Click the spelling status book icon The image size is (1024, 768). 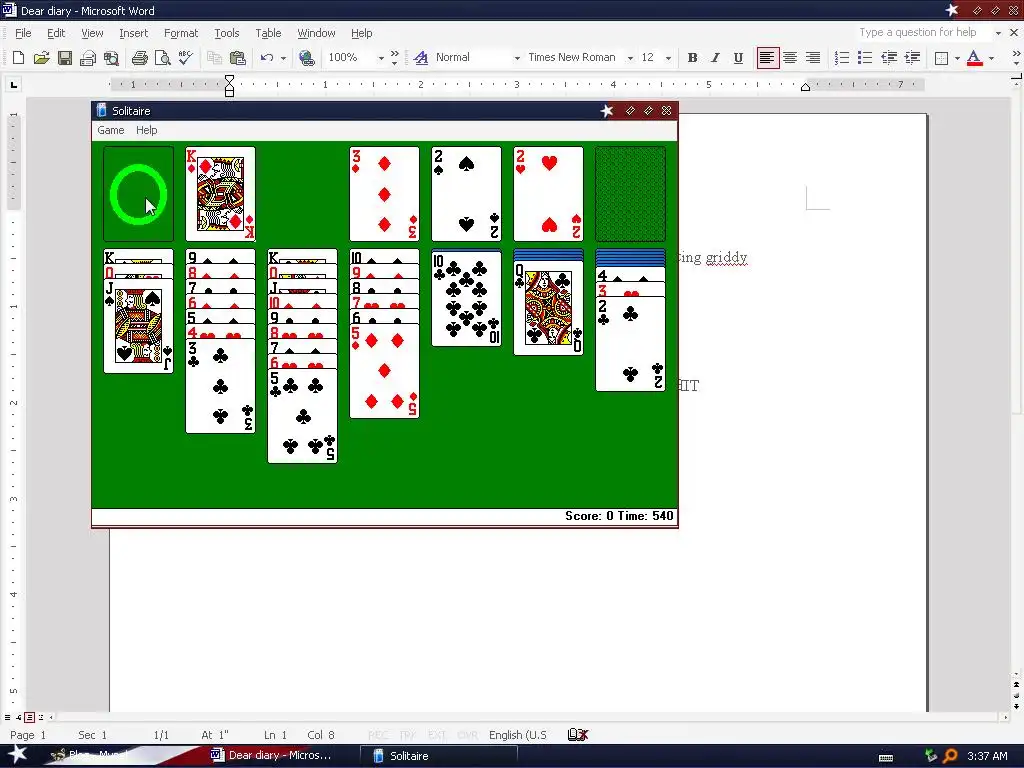pyautogui.click(x=578, y=735)
